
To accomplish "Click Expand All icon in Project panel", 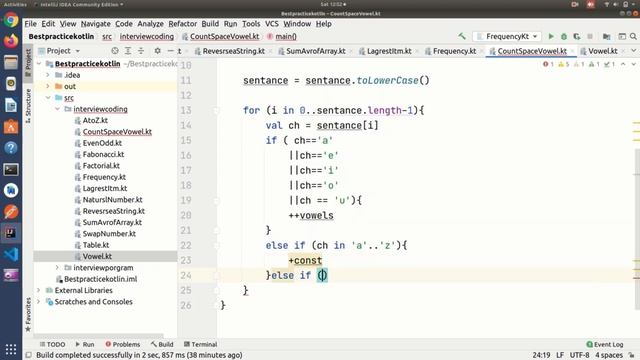I will pyautogui.click(x=128, y=51).
